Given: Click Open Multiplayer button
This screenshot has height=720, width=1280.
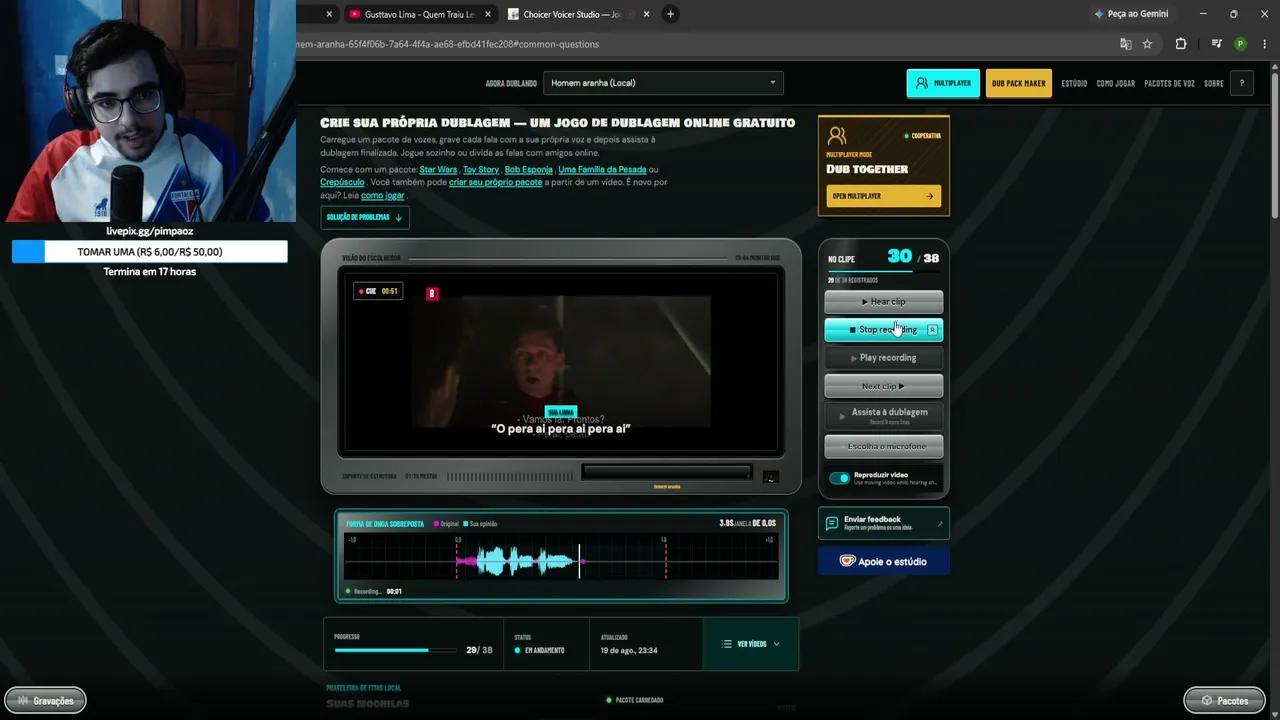Looking at the screenshot, I should click(883, 196).
